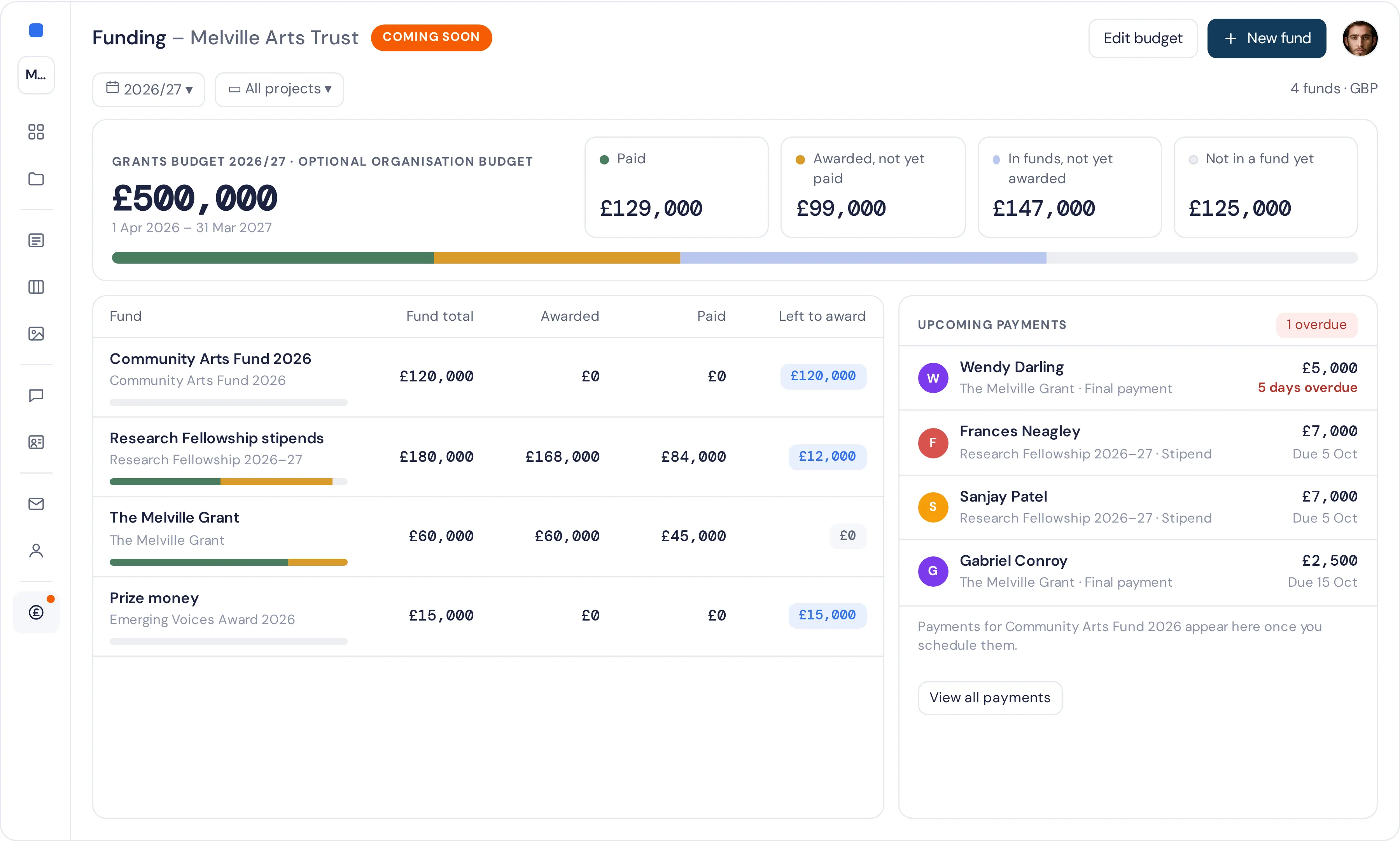The height and width of the screenshot is (841, 1400).
Task: Select In funds, not yet awarded card
Action: (x=1069, y=187)
